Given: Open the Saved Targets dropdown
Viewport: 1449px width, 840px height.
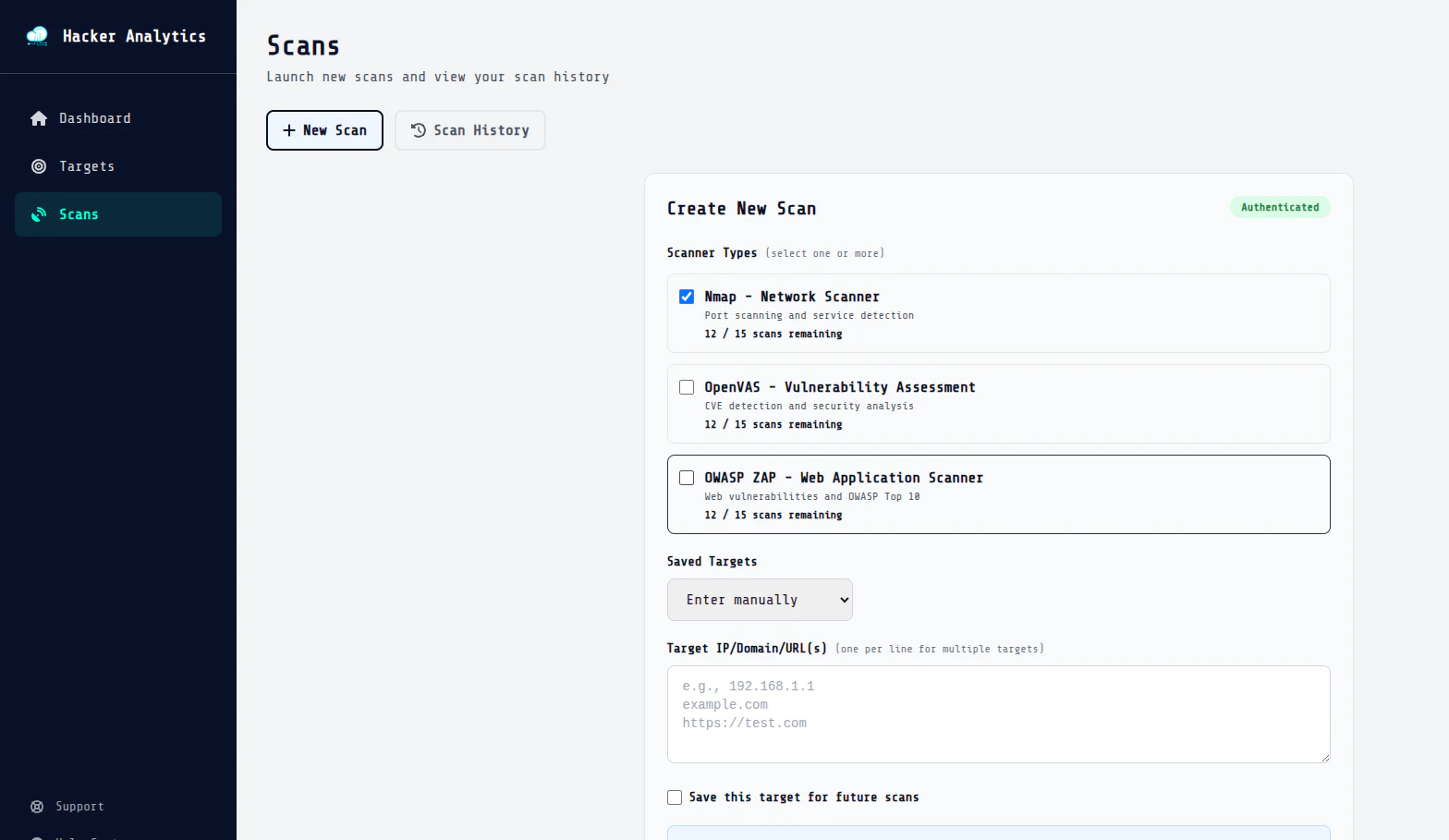Looking at the screenshot, I should pyautogui.click(x=760, y=600).
